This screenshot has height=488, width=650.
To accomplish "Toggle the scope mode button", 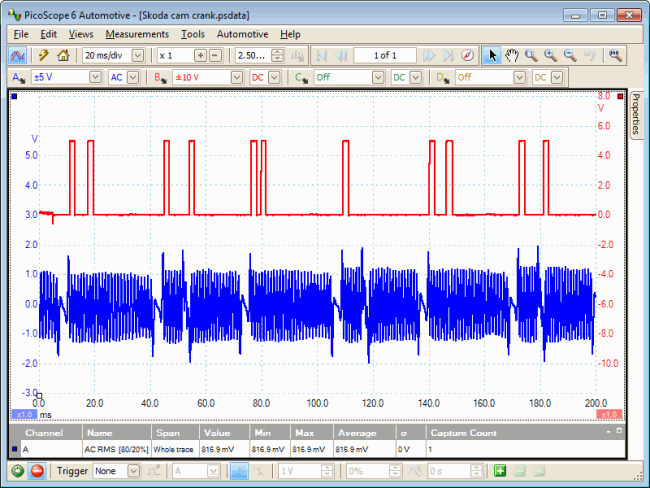I will click(x=18, y=56).
